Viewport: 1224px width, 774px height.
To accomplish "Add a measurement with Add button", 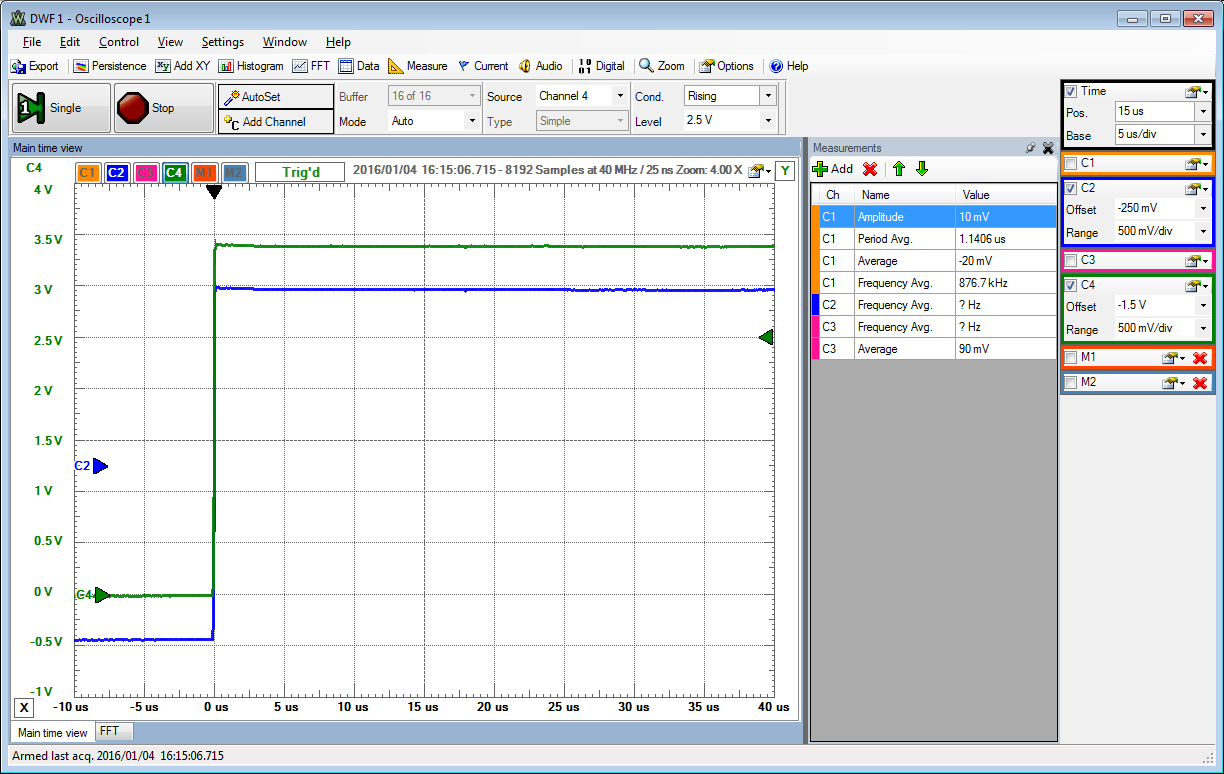I will [x=833, y=169].
